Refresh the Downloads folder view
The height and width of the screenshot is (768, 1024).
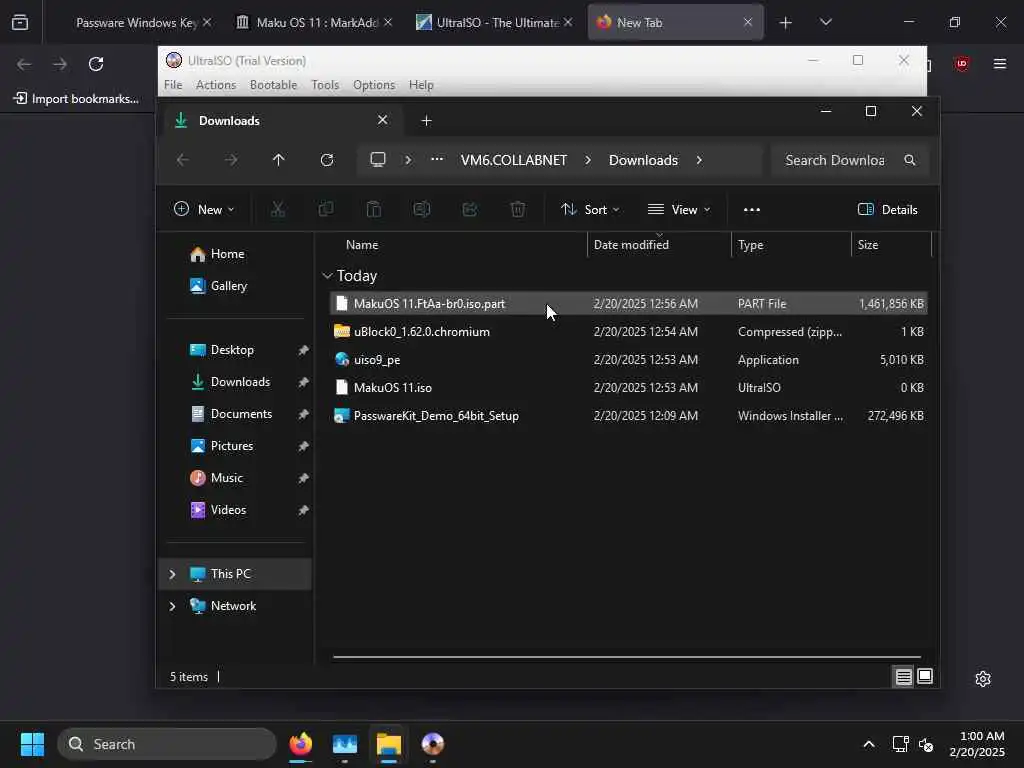coord(327,160)
